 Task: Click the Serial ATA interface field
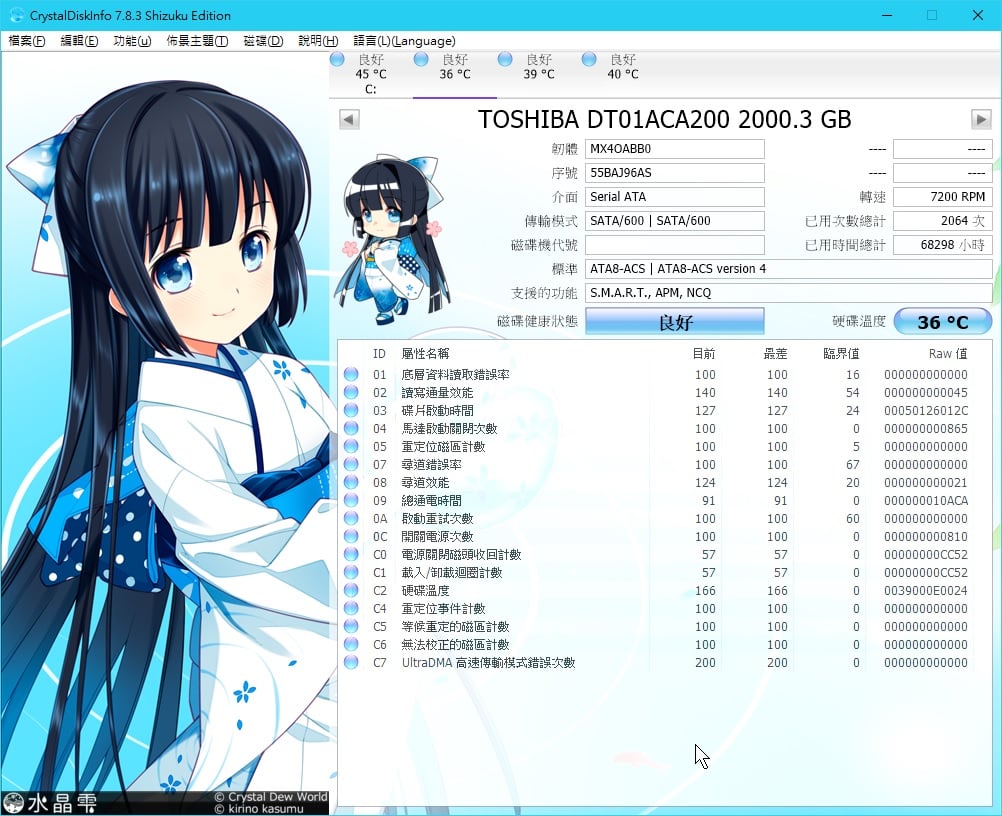click(x=675, y=197)
